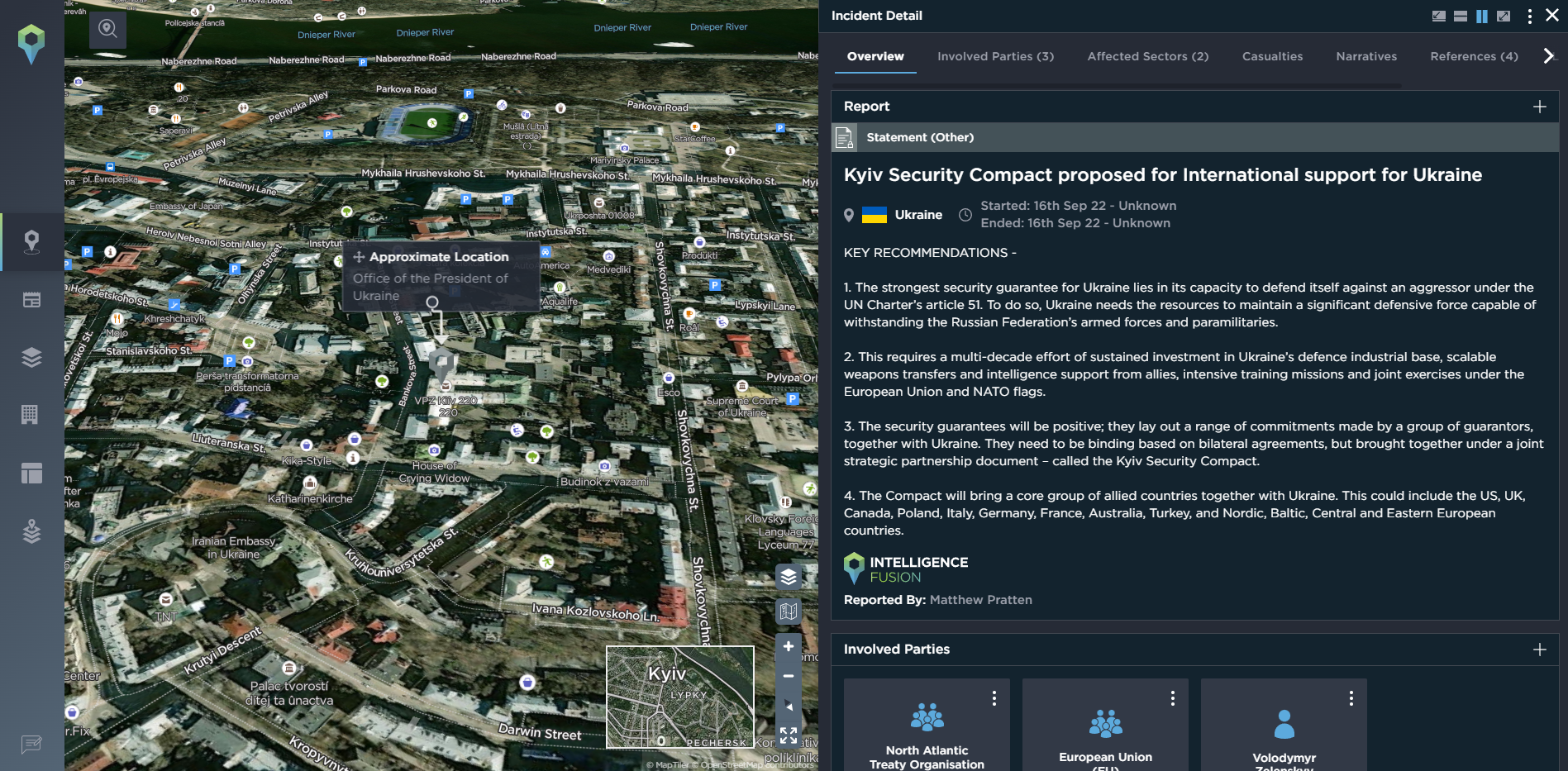Viewport: 1568px width, 771px height.
Task: Click the Embassy of Japan map label
Action: pos(186,206)
